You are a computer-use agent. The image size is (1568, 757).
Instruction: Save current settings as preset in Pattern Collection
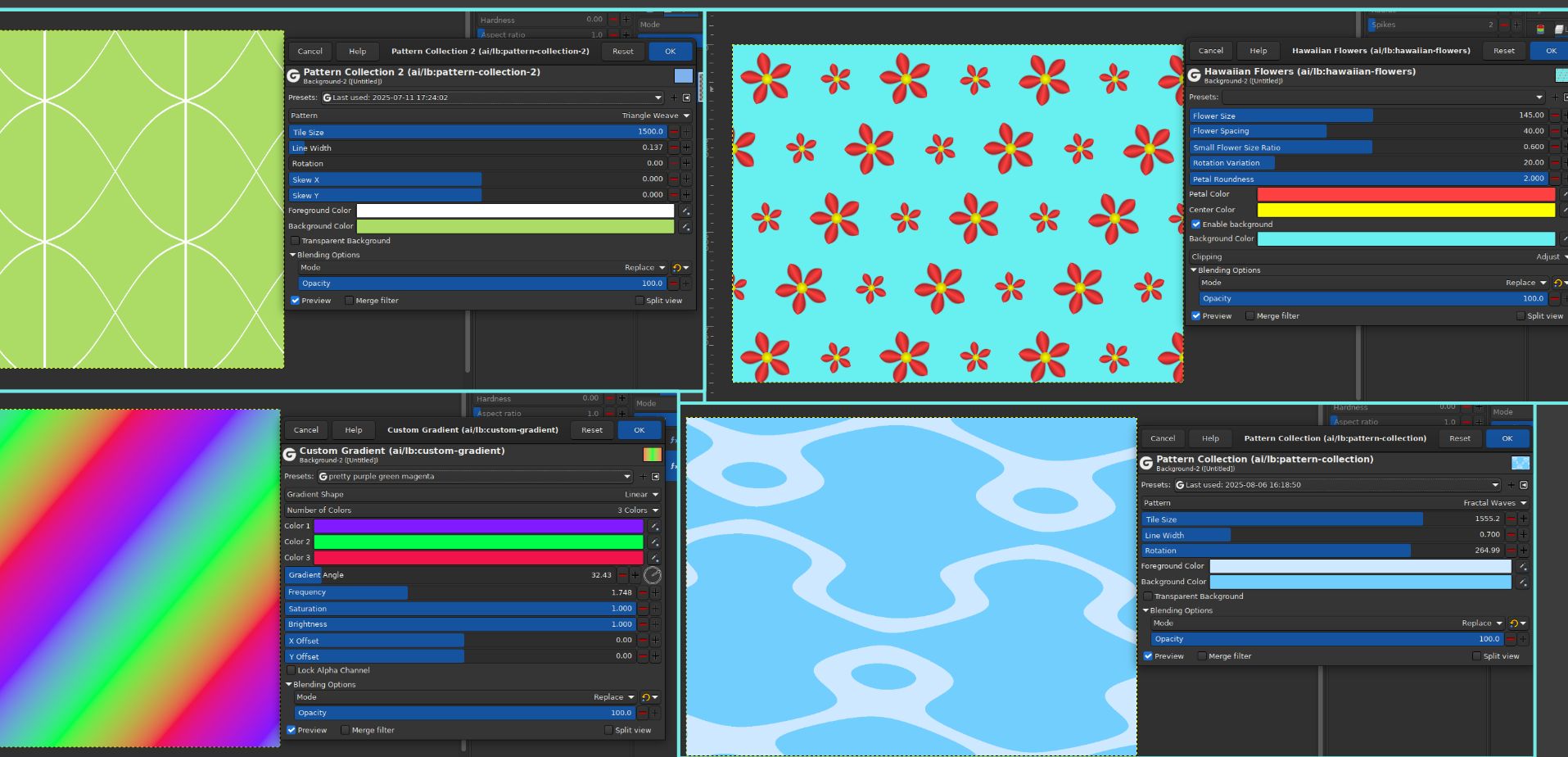point(1511,485)
